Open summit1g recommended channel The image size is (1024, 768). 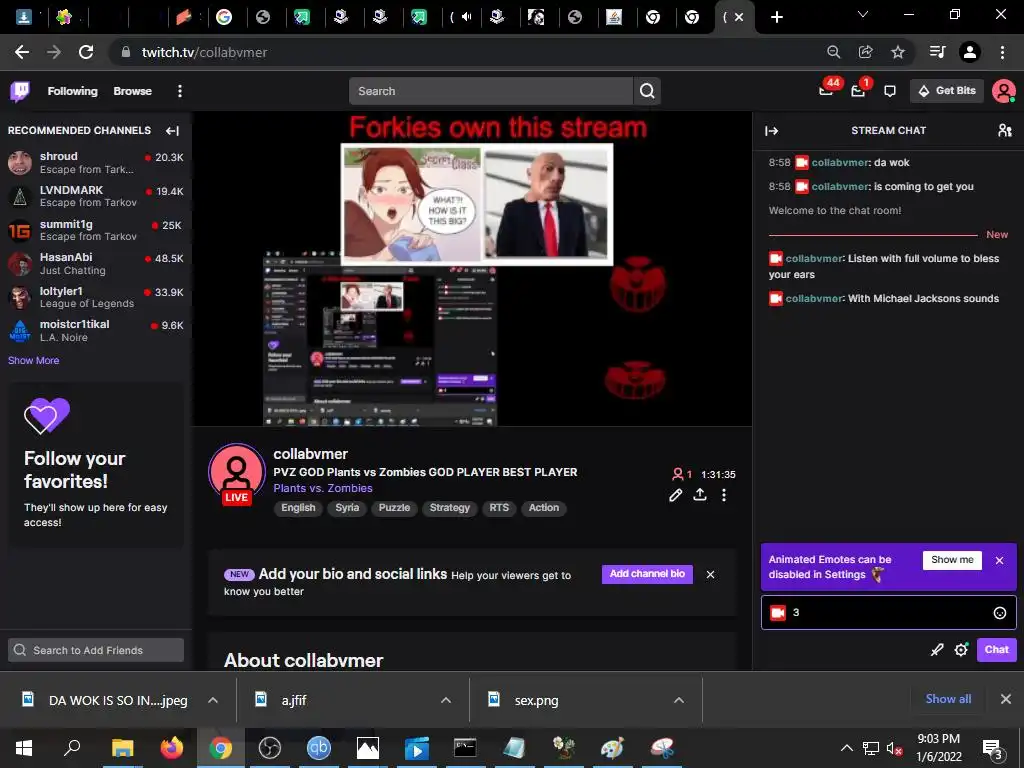pyautogui.click(x=96, y=230)
